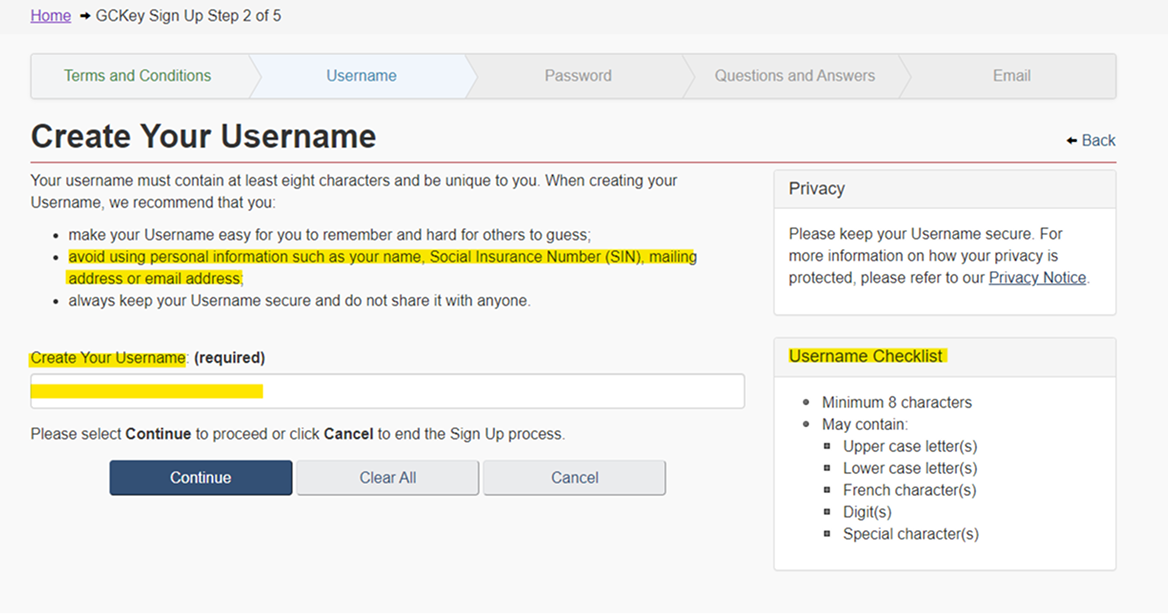Screen dimensions: 1168x614
Task: Open the Home breadcrumb link
Action: [x=51, y=16]
